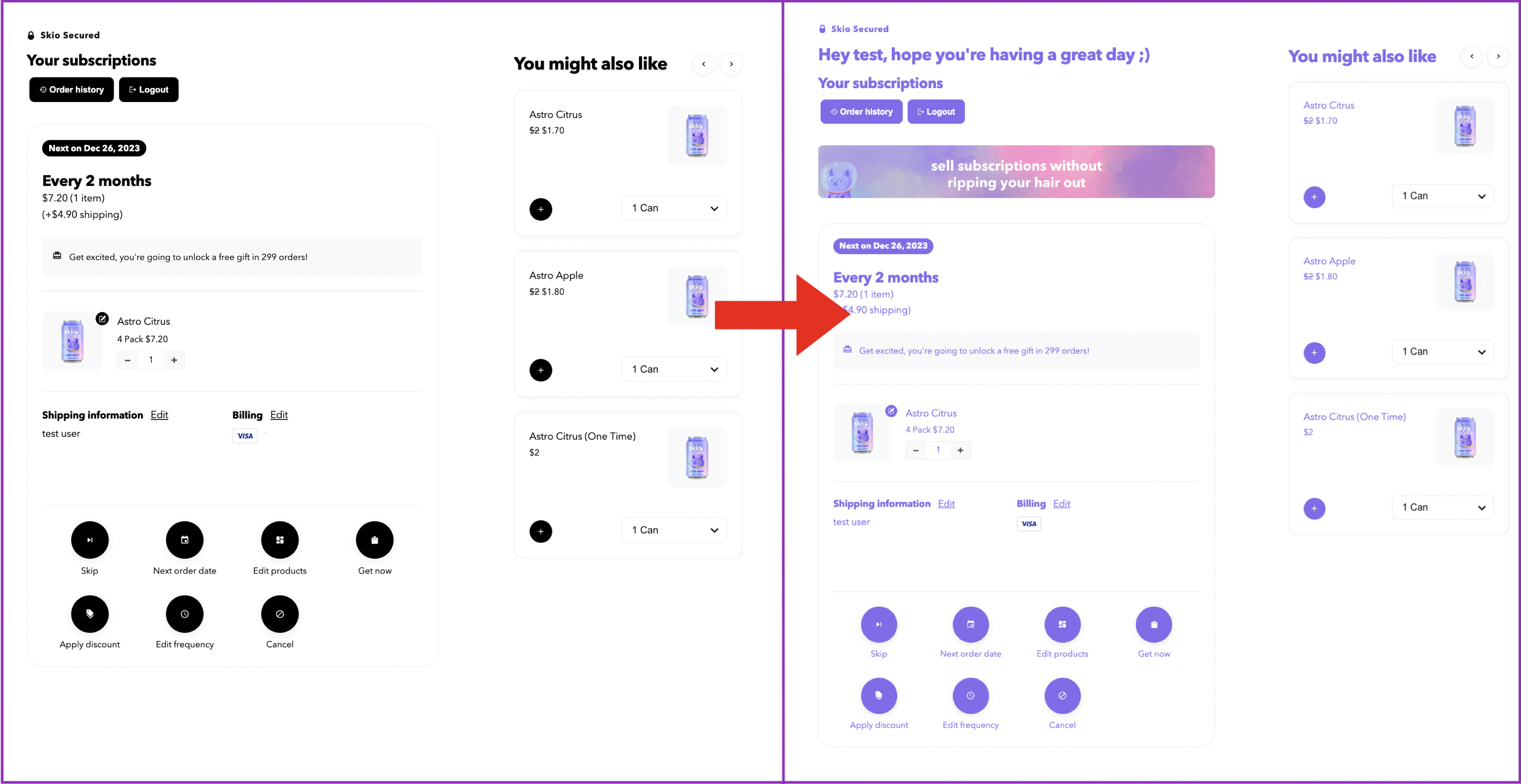This screenshot has height=784, width=1521.
Task: Edit Billing in the purple theme
Action: (1062, 504)
